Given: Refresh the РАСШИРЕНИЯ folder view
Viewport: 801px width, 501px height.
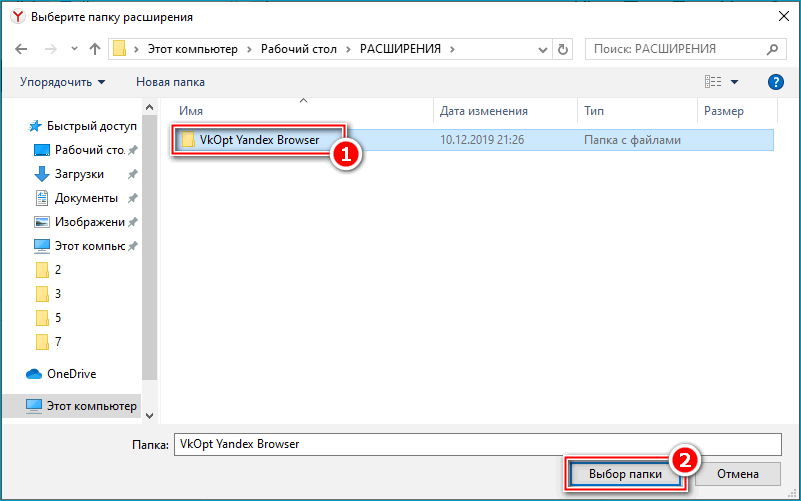Looking at the screenshot, I should click(x=563, y=48).
